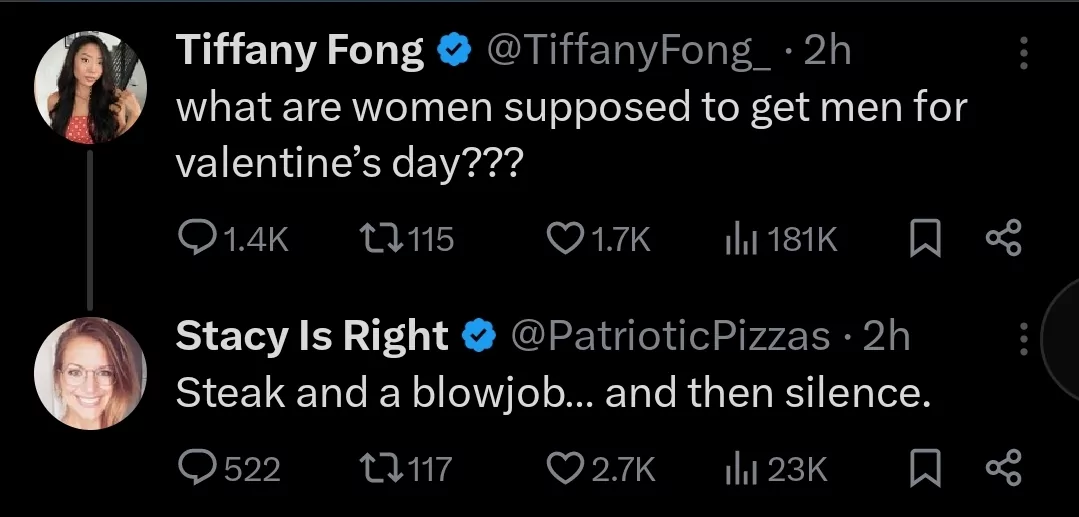Screen dimensions: 1079x517
Task: Open Tiffany Fong's profile picture
Action: pyautogui.click(x=90, y=87)
